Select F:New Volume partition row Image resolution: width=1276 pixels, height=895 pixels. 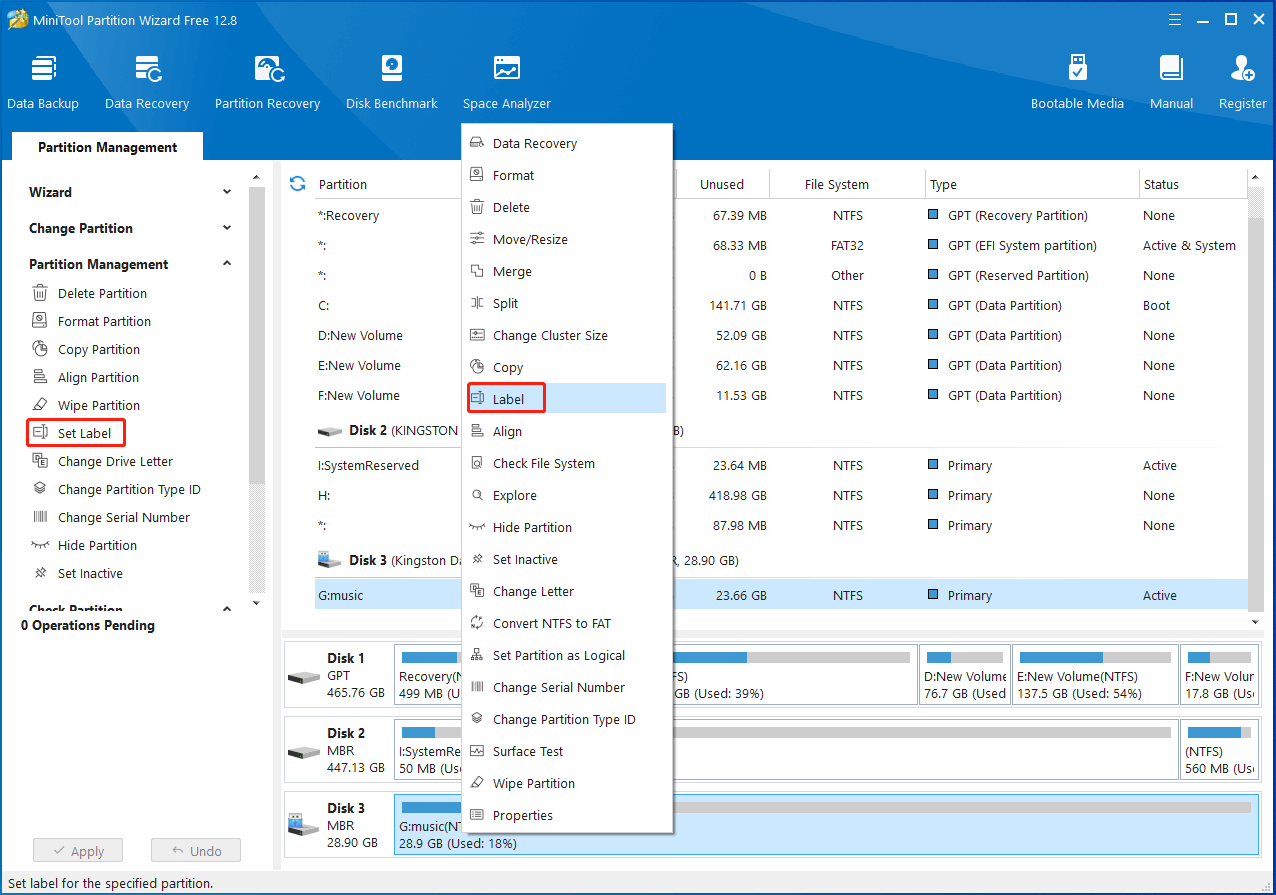(x=782, y=395)
